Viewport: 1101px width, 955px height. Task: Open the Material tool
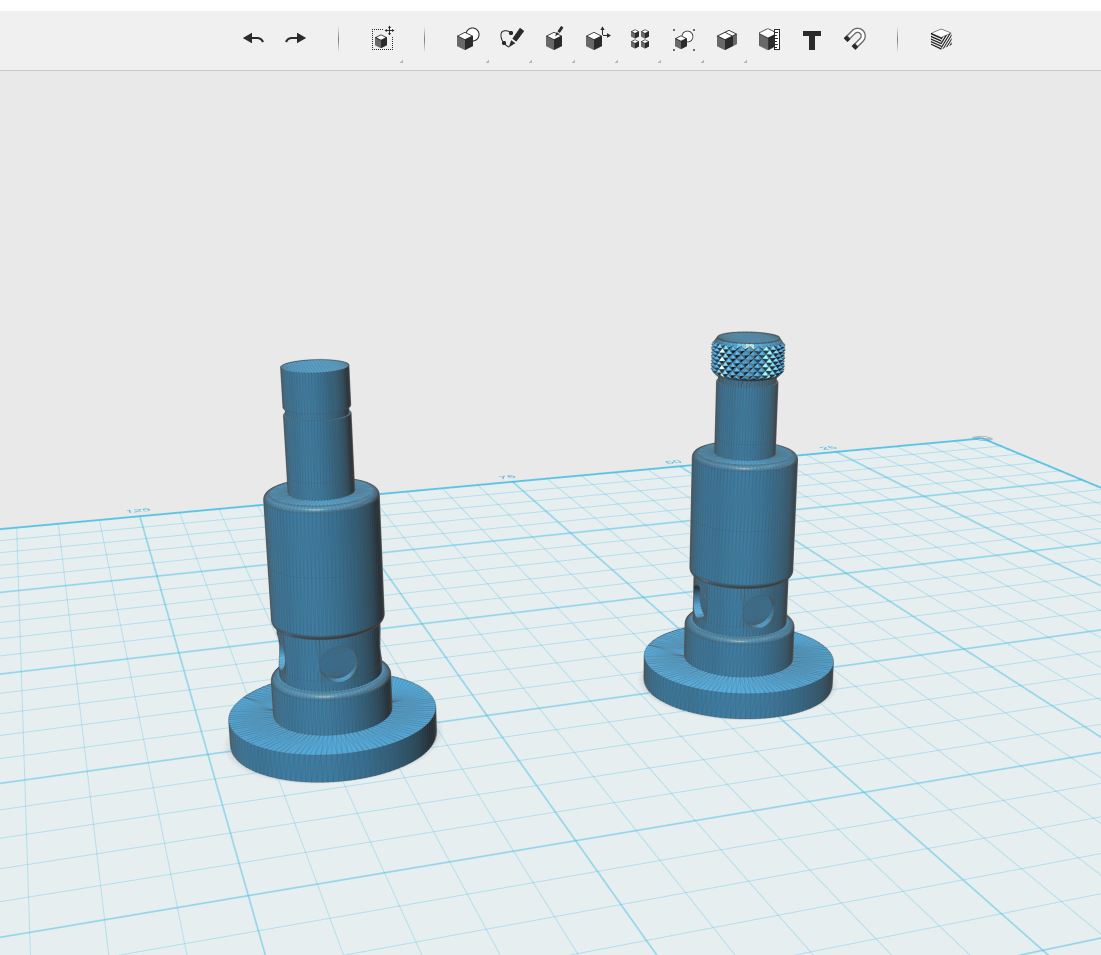(x=941, y=39)
